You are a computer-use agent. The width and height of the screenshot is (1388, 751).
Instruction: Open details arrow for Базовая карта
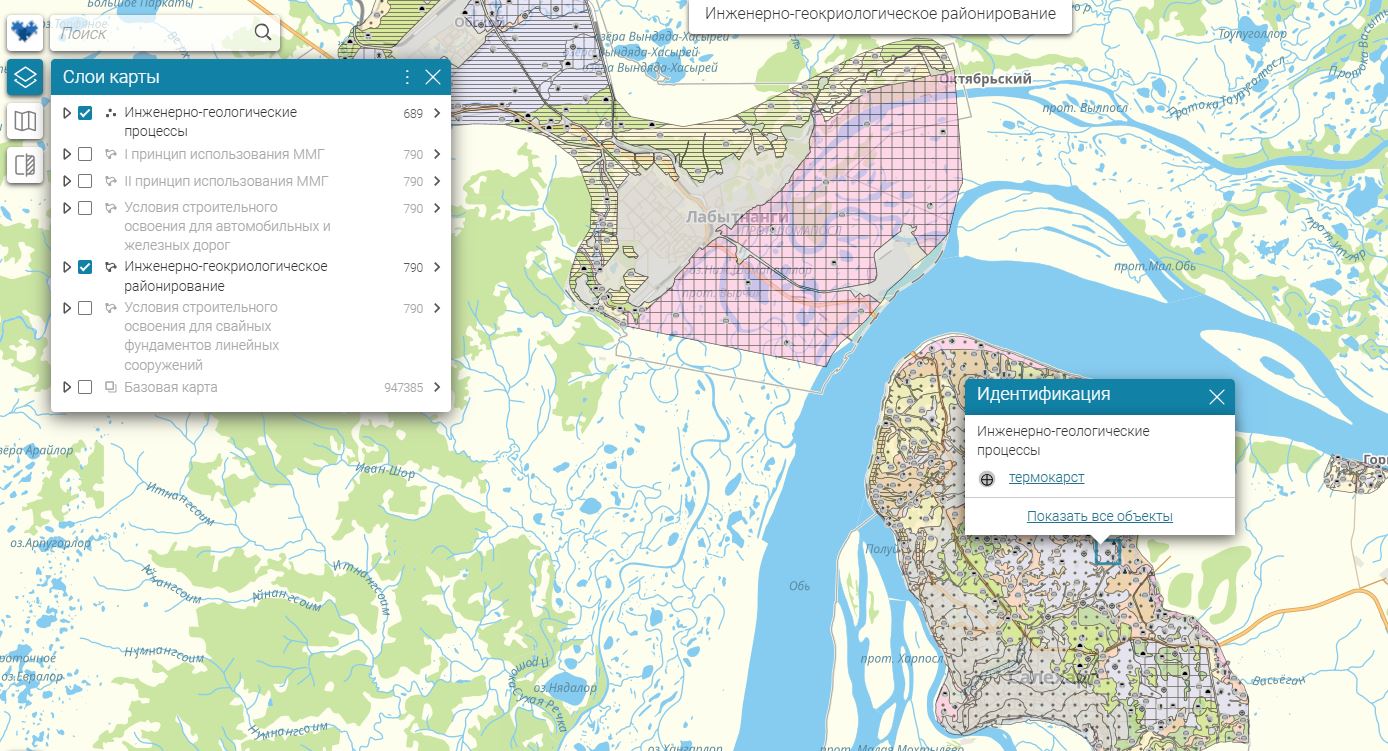(x=437, y=387)
